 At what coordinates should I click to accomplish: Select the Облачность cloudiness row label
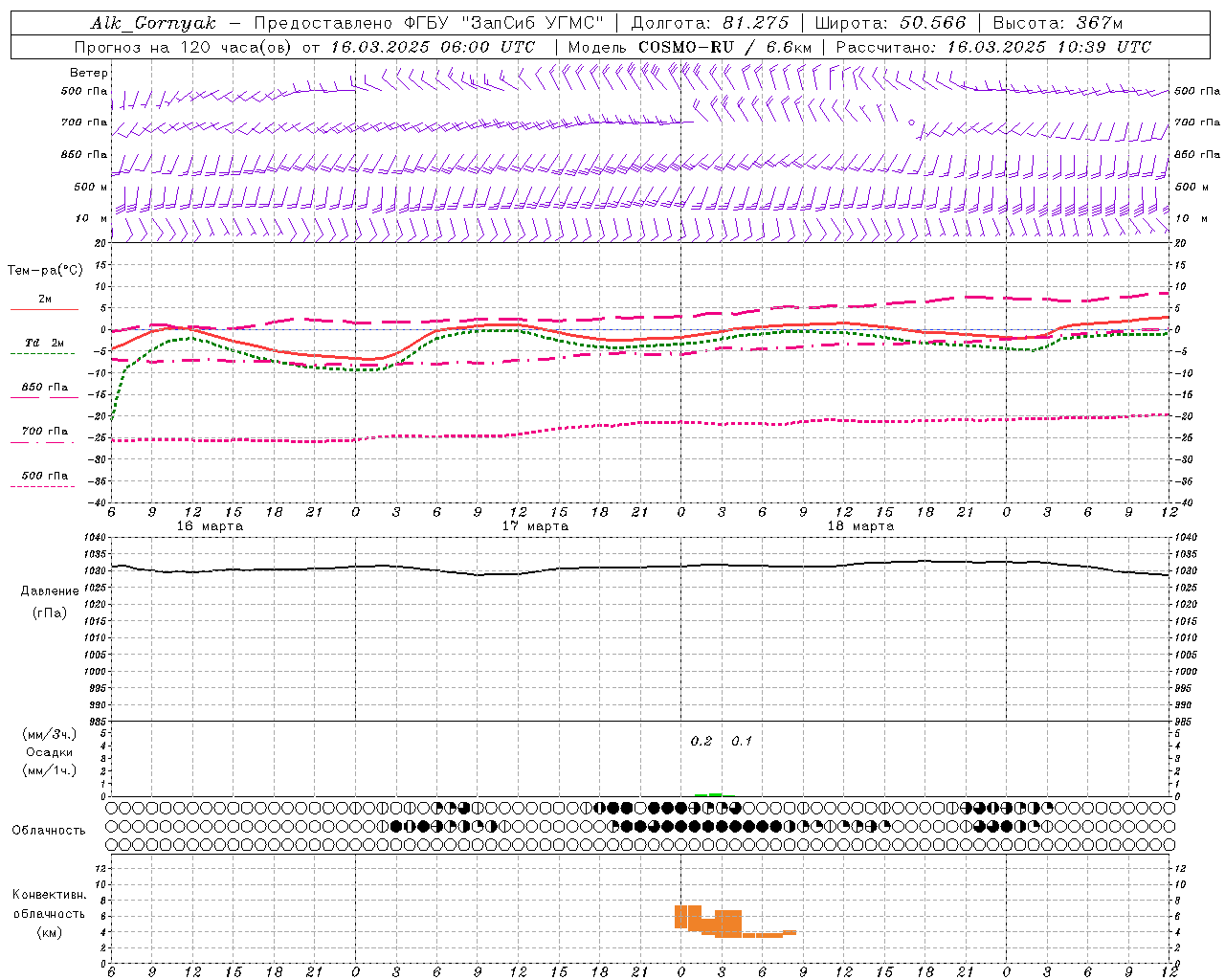(49, 831)
